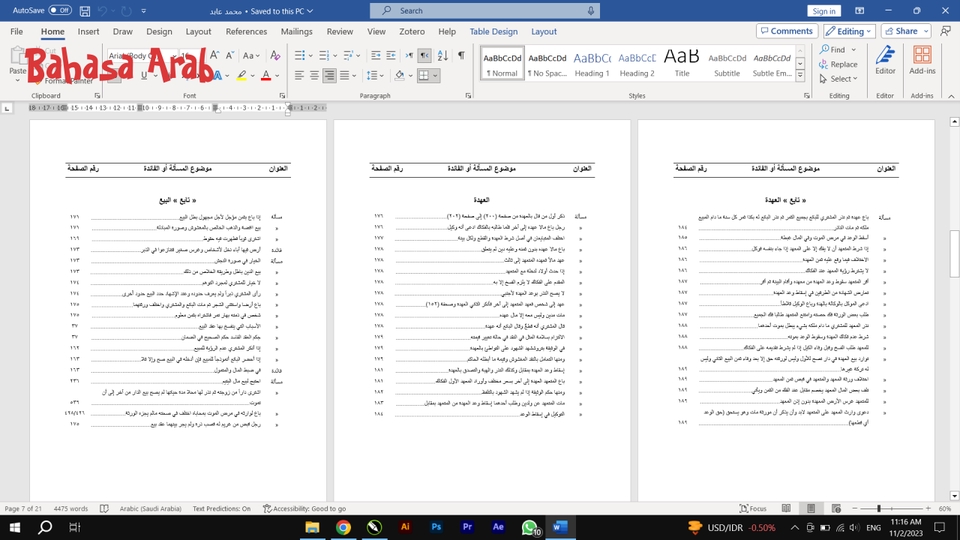
Task: Open the Find tool
Action: point(833,49)
